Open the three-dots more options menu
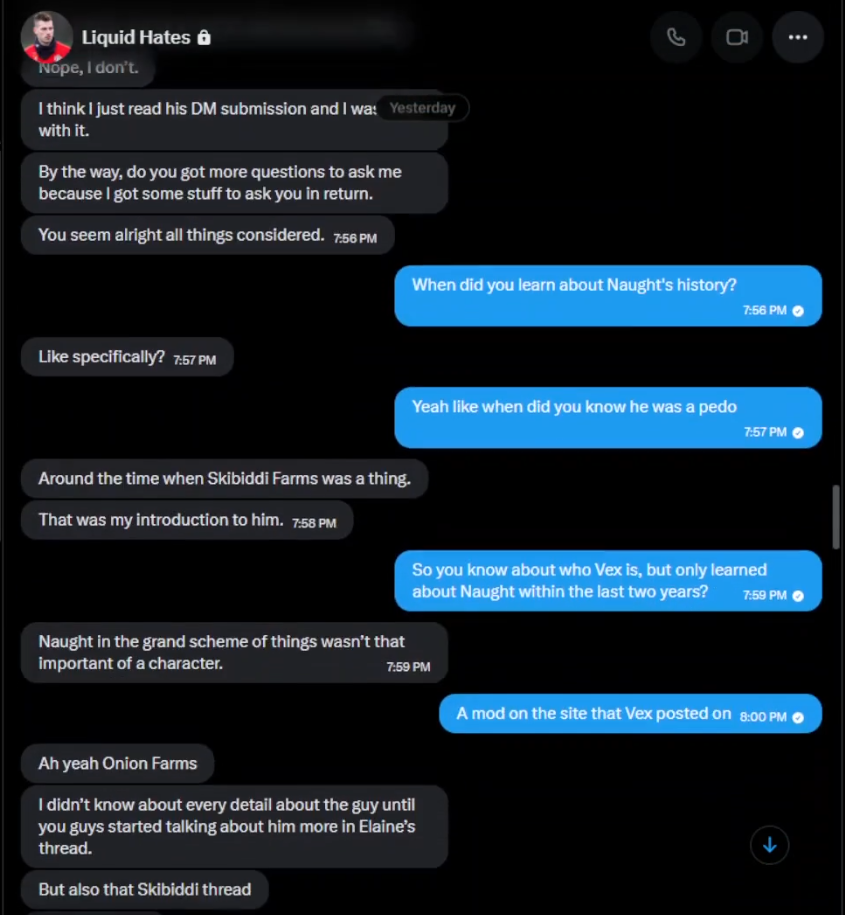This screenshot has height=915, width=845. coord(798,37)
